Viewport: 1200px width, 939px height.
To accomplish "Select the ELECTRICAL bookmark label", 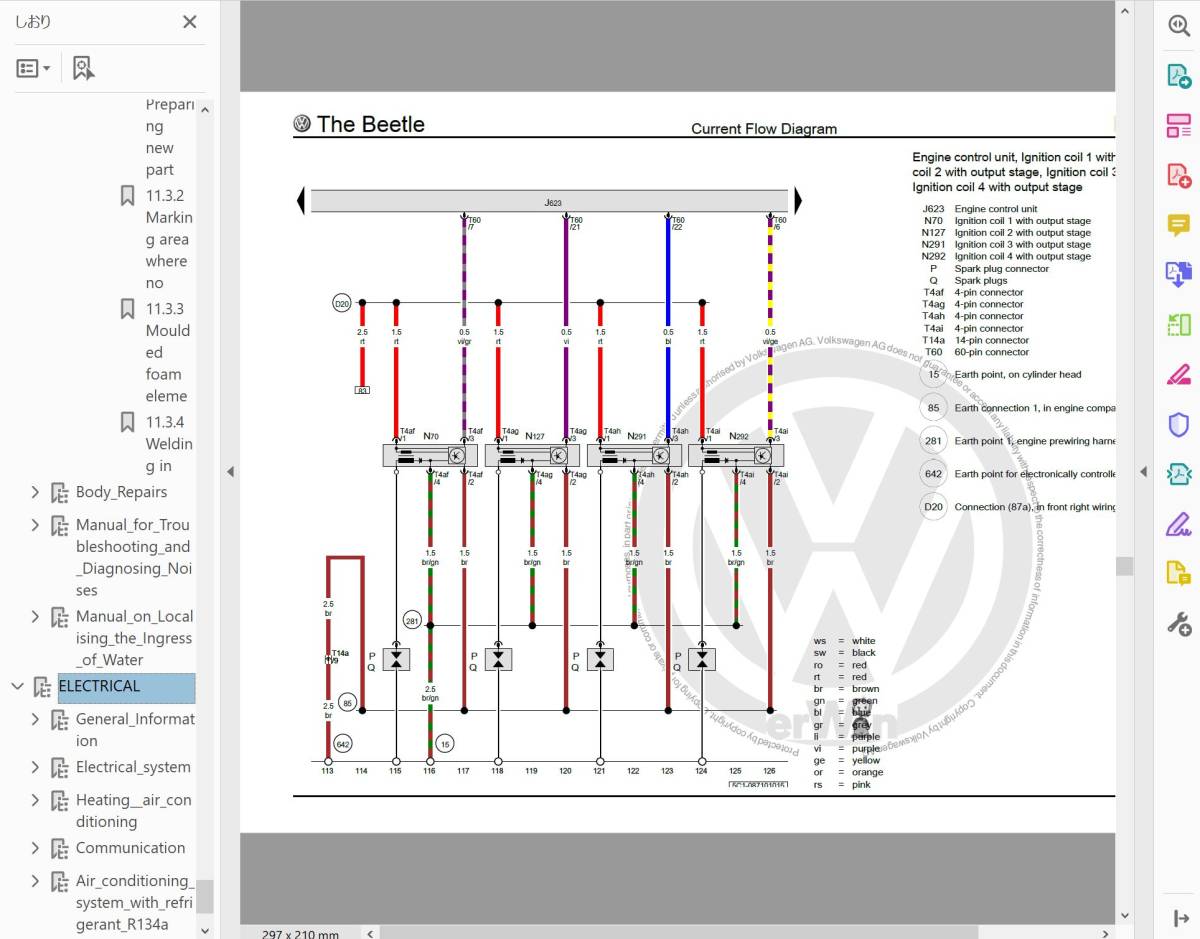I will 99,686.
